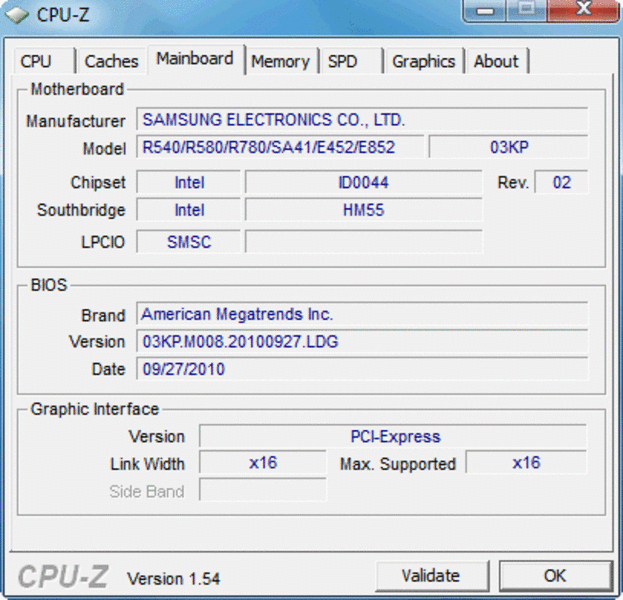Select the Model field R540/R580/R780/SA41/E452/E852
623x600 pixels.
[280, 147]
